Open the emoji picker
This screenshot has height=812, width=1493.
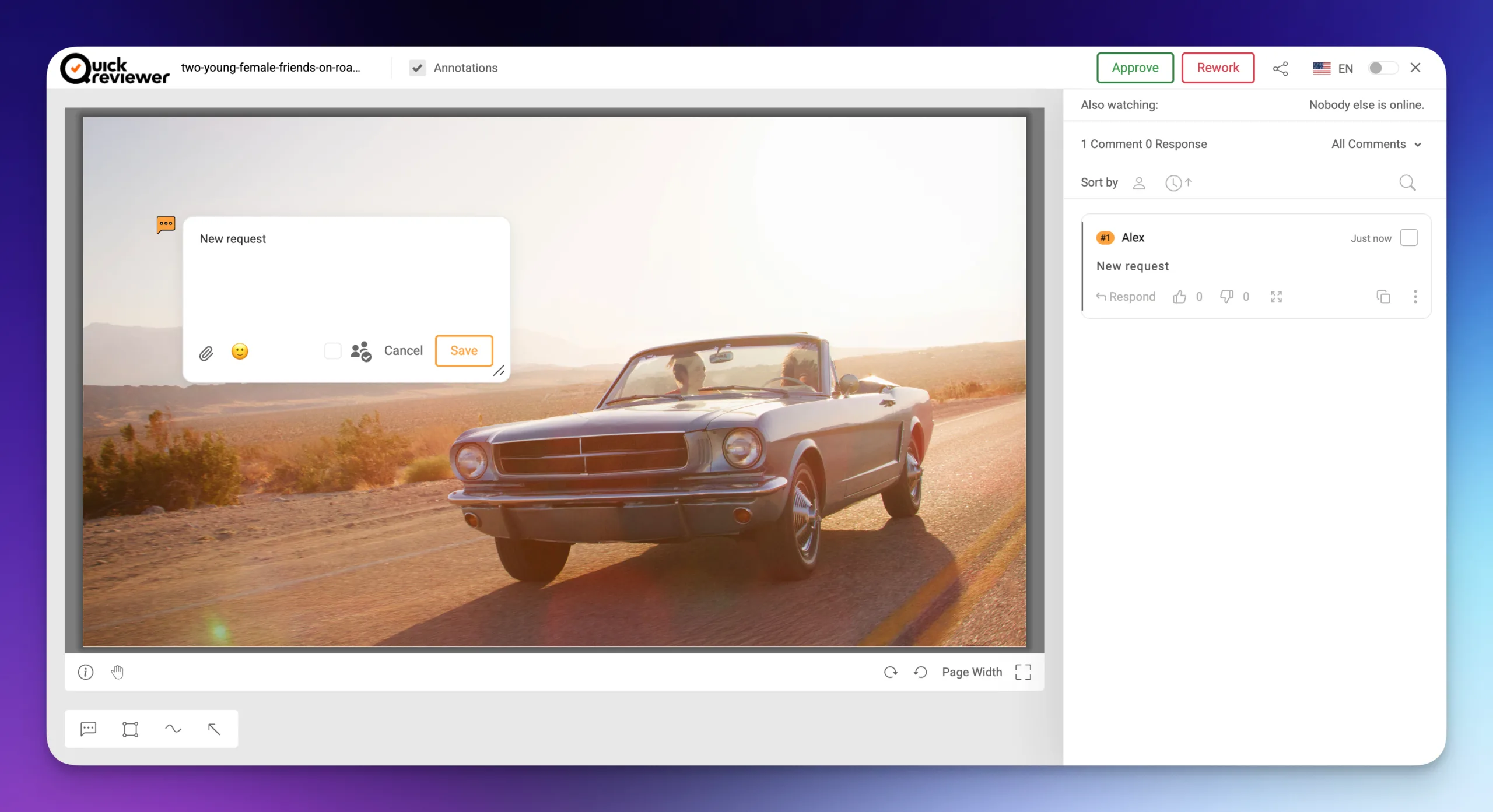pyautogui.click(x=240, y=351)
